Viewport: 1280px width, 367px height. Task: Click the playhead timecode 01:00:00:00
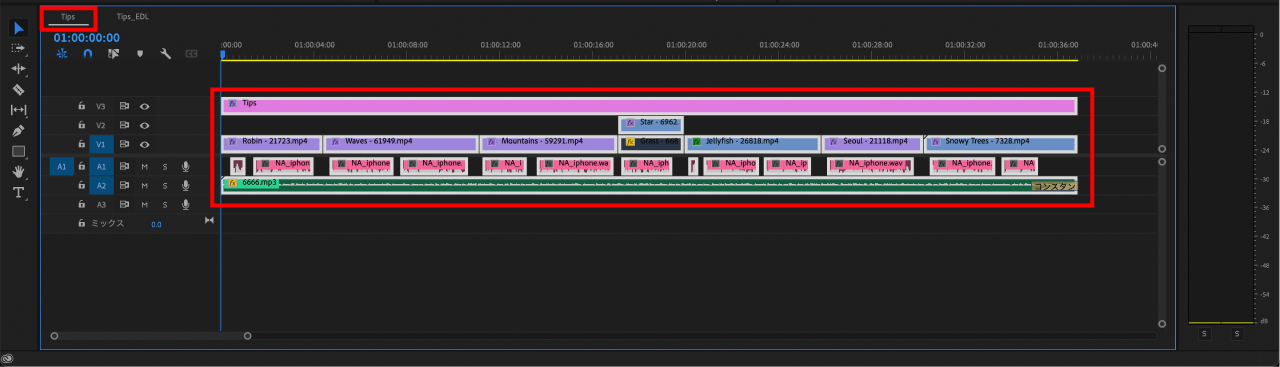[x=86, y=38]
